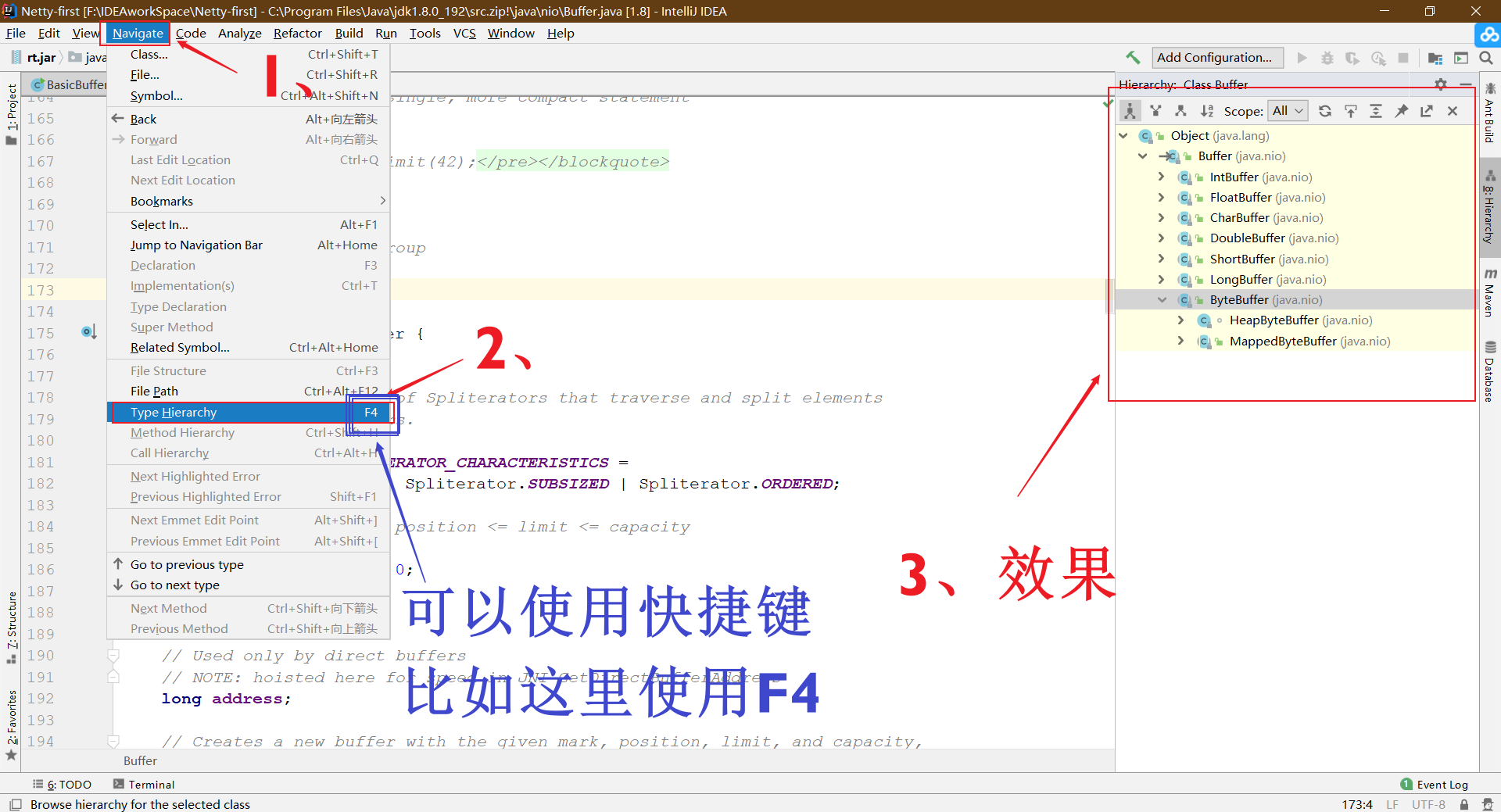
Task: Open Hierarchy panel settings gear
Action: point(1441,84)
